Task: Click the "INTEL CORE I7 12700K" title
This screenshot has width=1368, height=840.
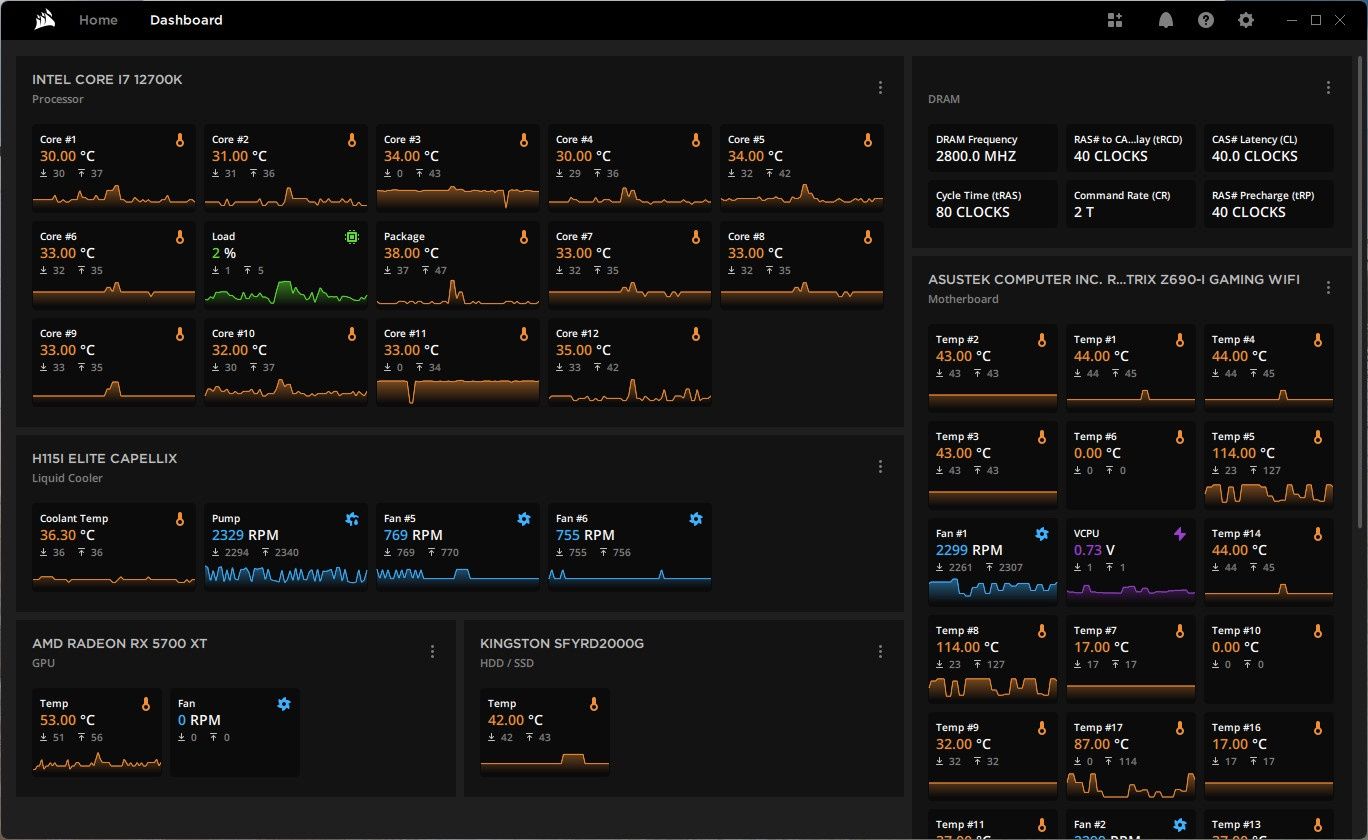Action: click(107, 80)
